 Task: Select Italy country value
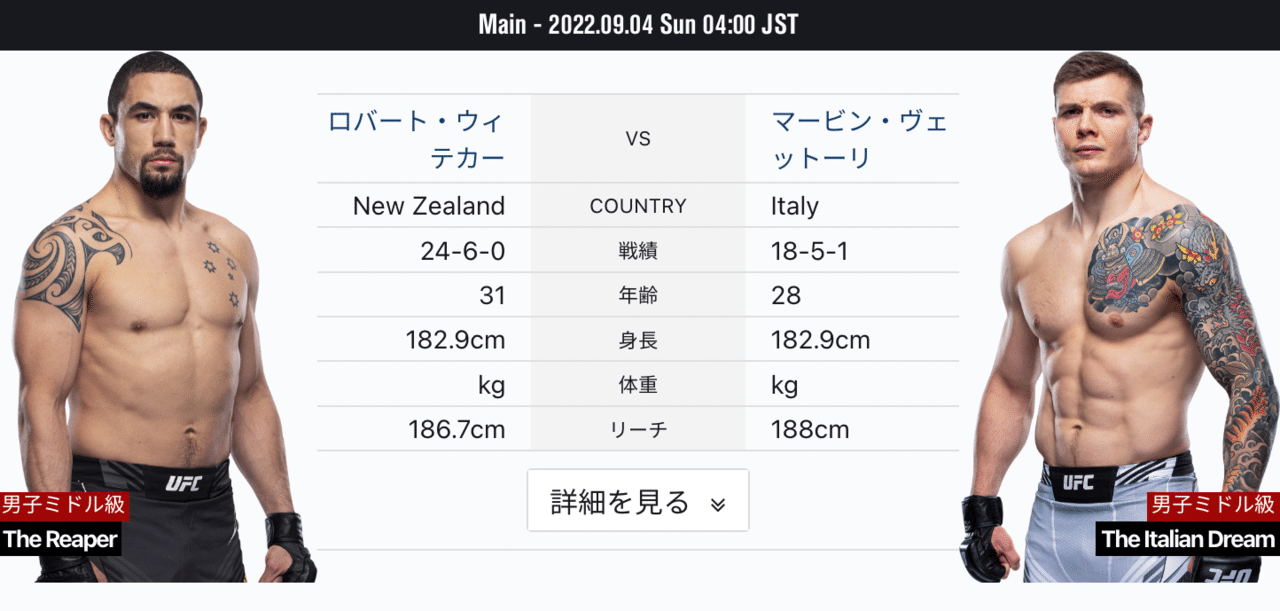pyautogui.click(x=794, y=206)
